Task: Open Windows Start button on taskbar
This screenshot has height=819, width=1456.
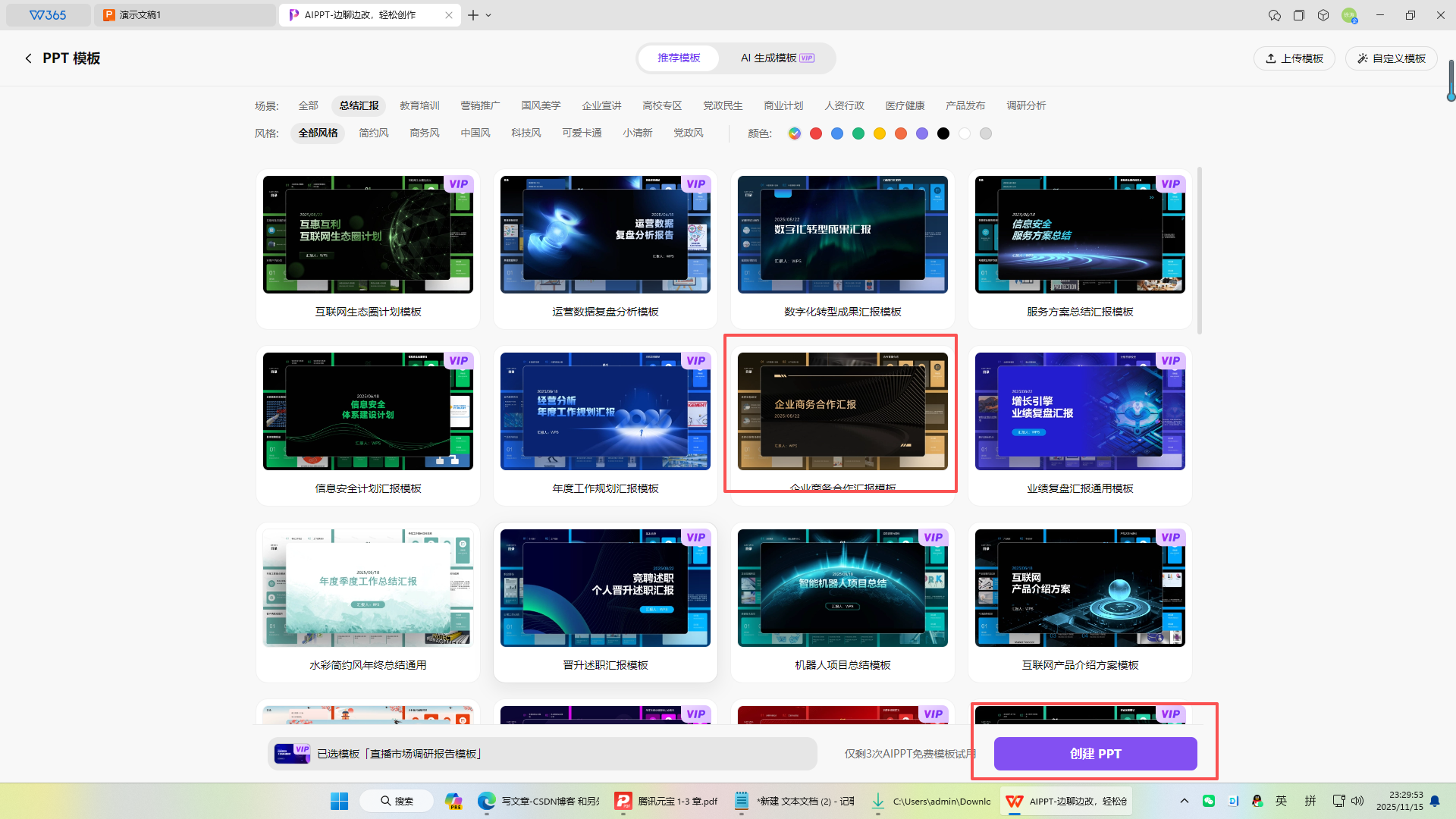Action: tap(339, 801)
